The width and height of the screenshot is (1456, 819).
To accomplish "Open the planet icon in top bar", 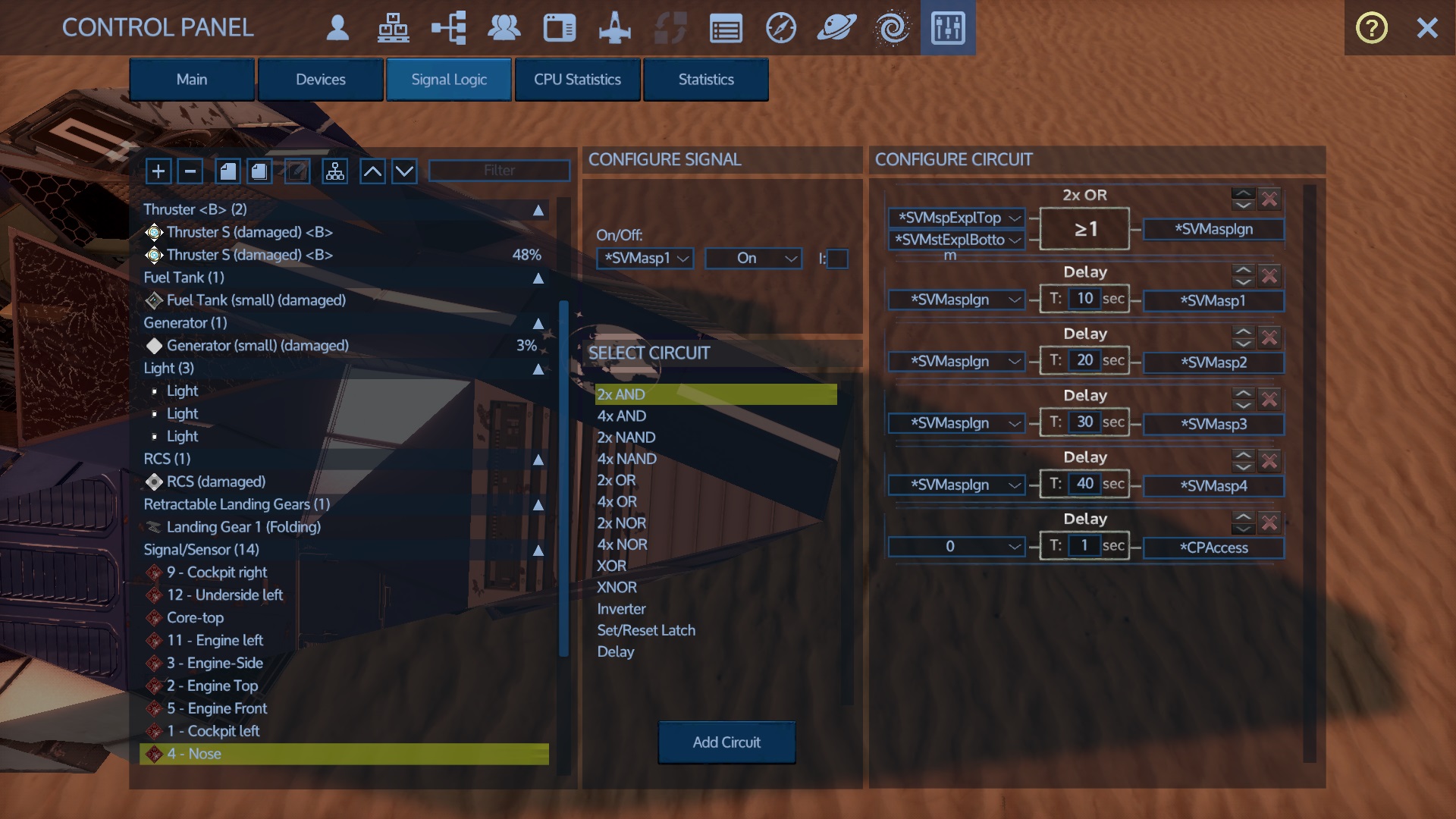I will [836, 28].
